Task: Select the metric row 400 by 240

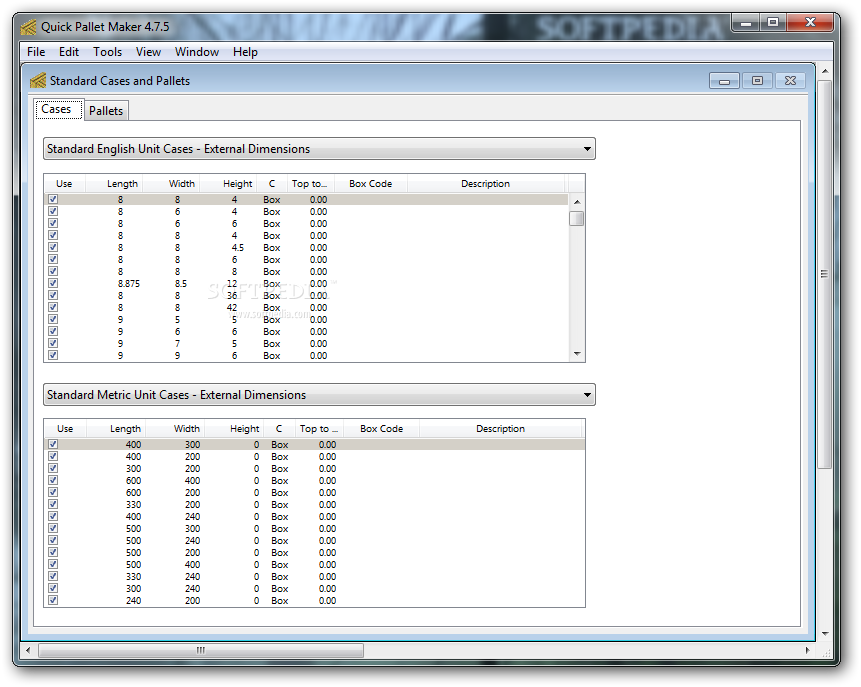Action: [315, 516]
